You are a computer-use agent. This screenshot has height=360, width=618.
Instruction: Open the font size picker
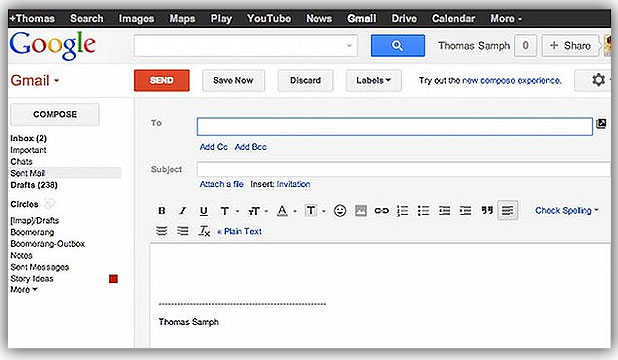click(x=258, y=211)
